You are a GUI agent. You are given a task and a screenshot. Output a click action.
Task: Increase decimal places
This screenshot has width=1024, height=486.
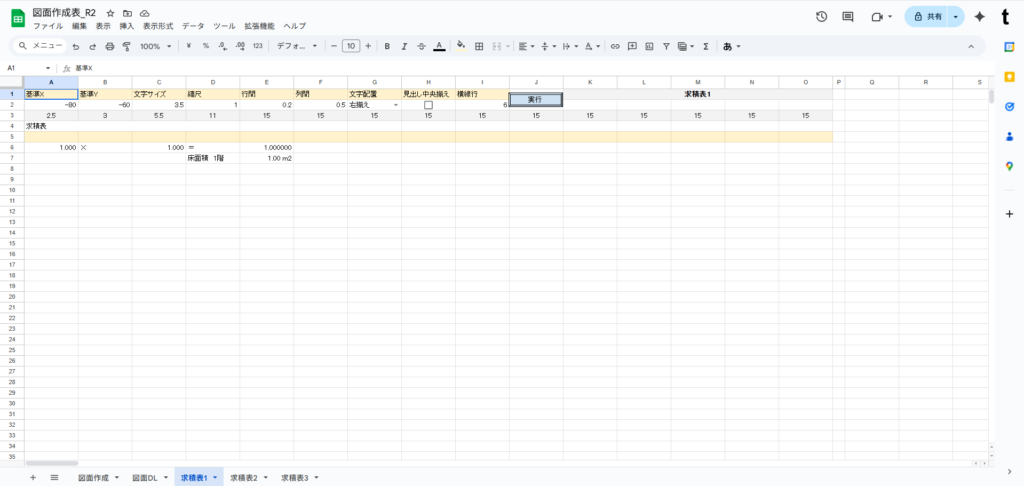240,46
